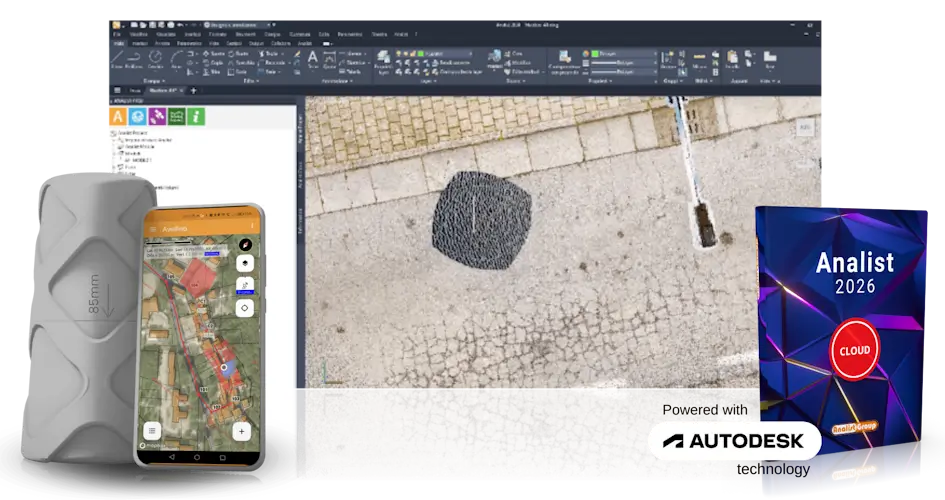Screen dimensions: 945x500
Task: Open the lineweight DaLayer dropdown
Action: pos(626,63)
